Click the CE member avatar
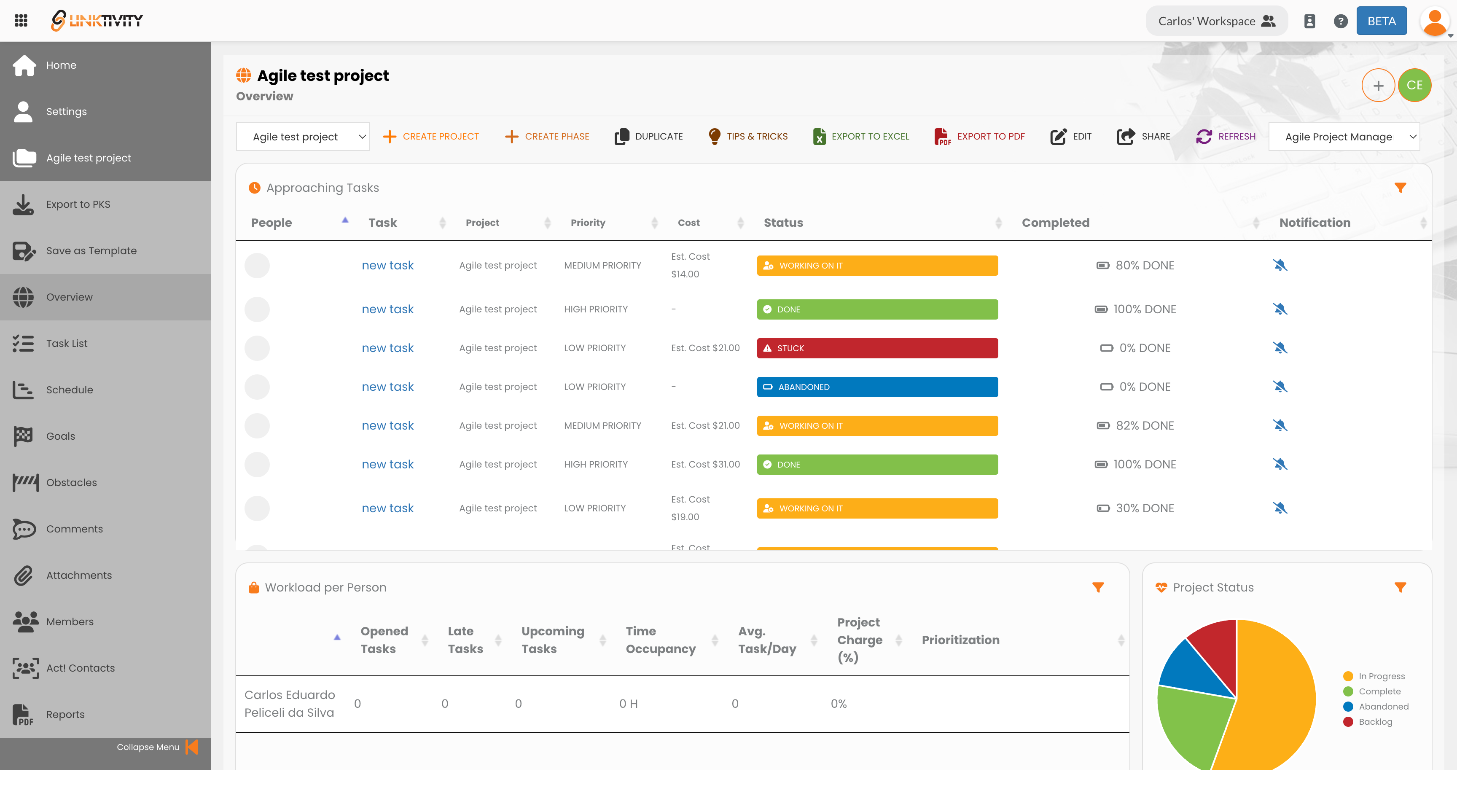The height and width of the screenshot is (812, 1457). coord(1414,86)
